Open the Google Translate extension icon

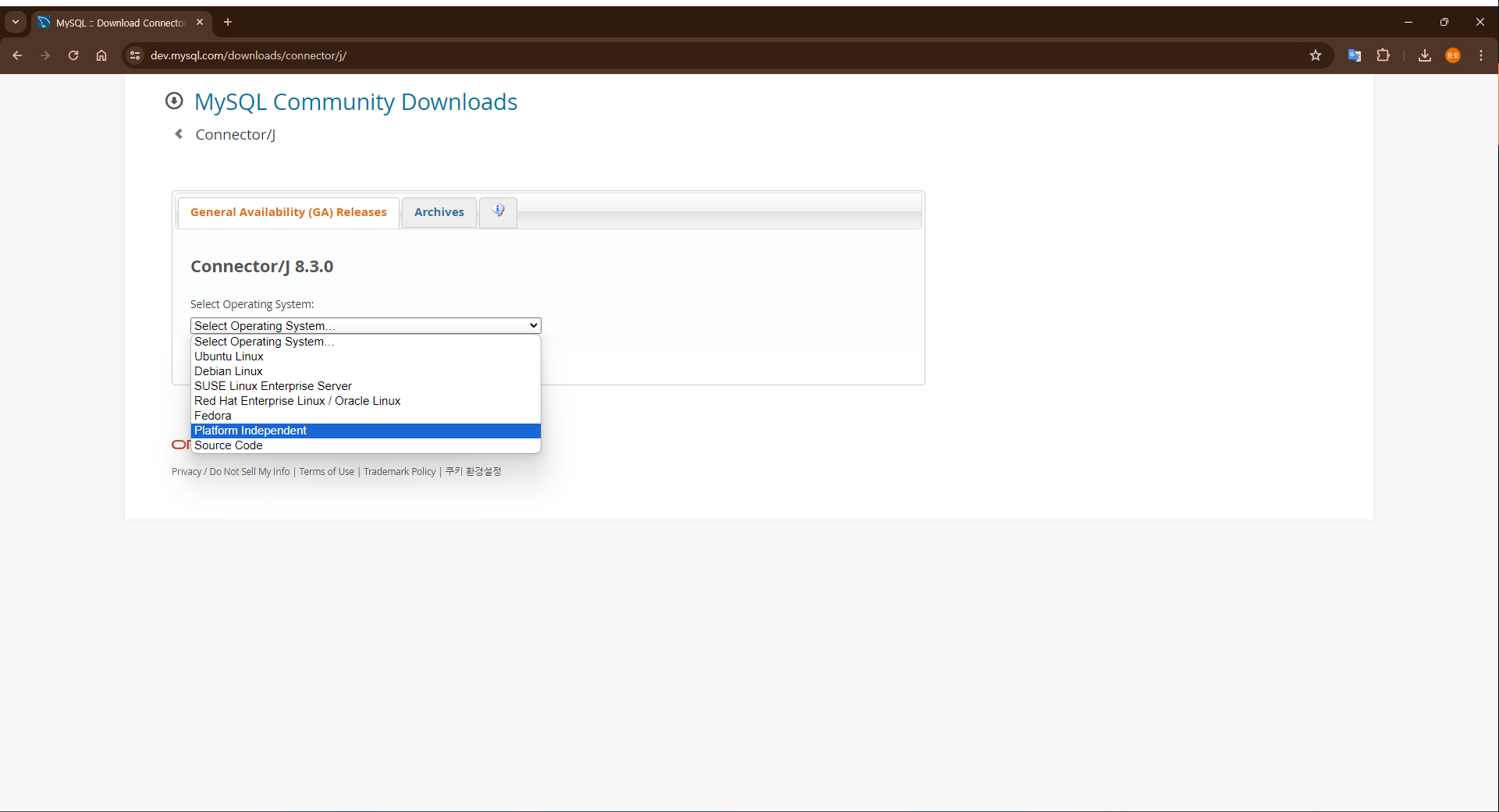coord(1355,55)
